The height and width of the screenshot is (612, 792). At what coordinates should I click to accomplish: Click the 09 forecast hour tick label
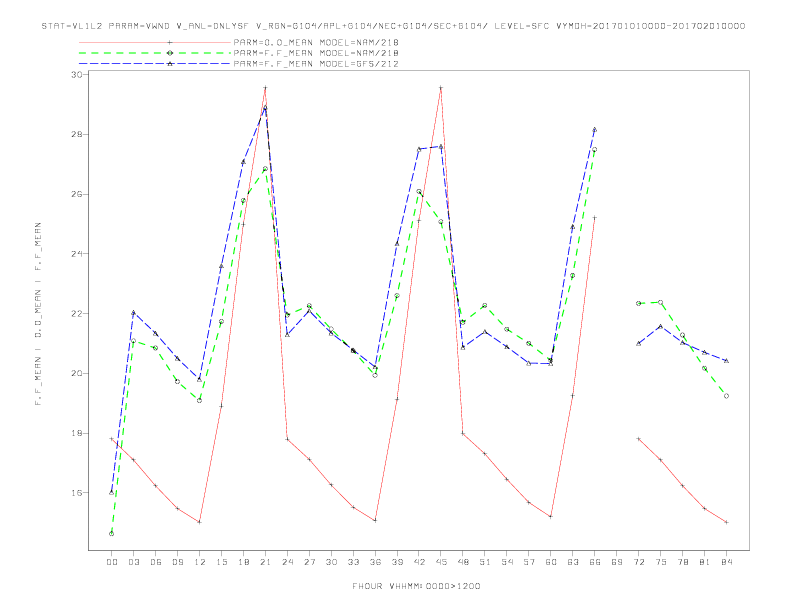click(x=177, y=562)
